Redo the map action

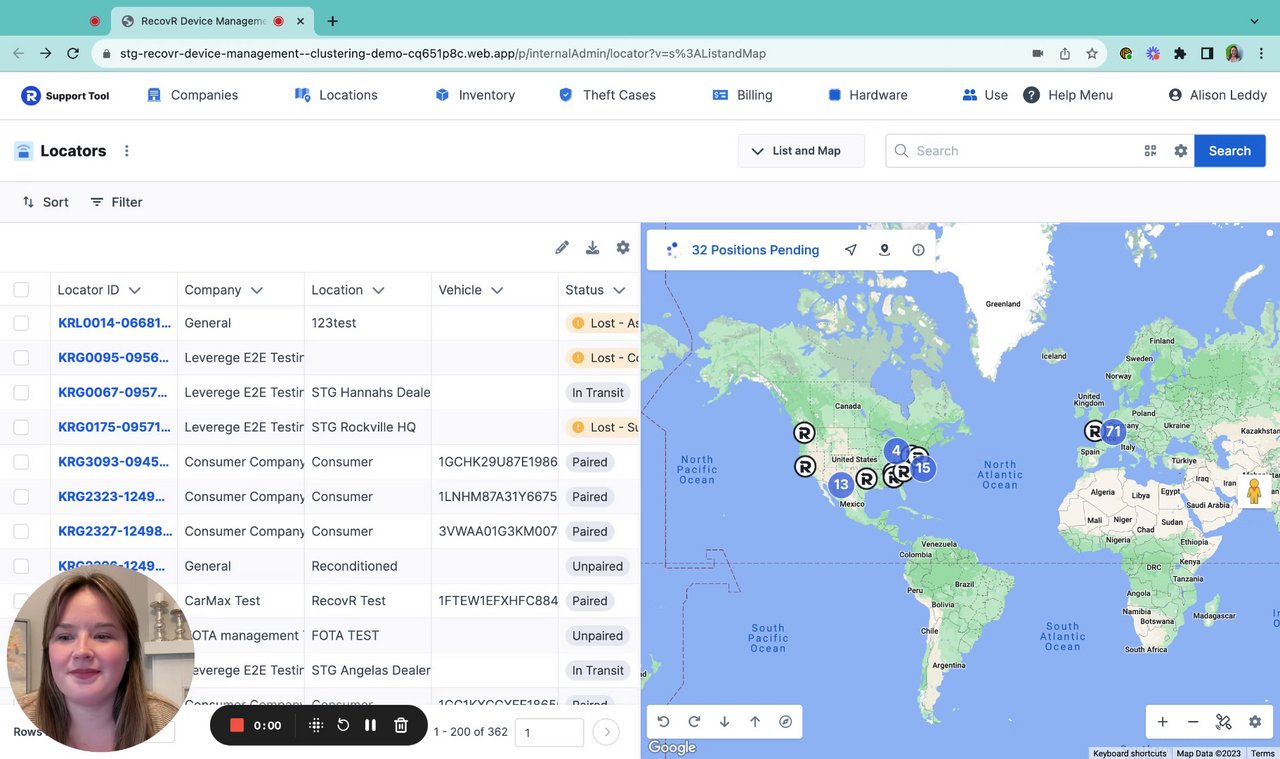[694, 722]
